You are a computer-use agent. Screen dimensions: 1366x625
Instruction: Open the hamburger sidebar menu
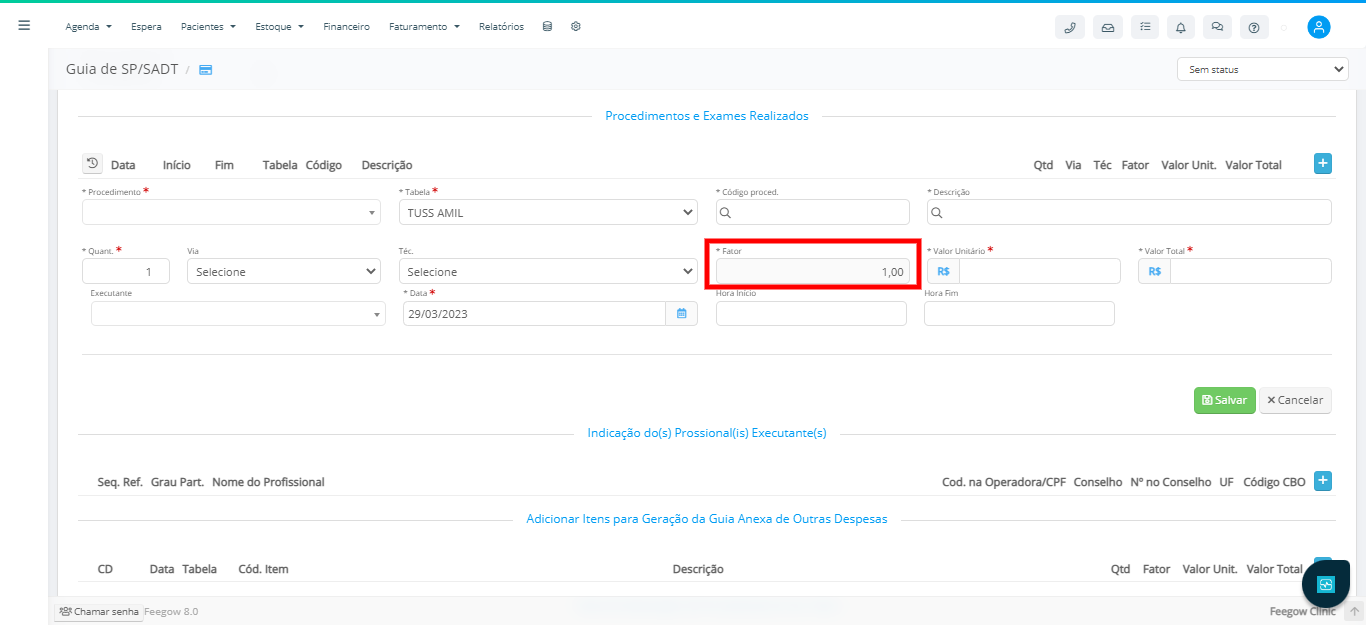(24, 26)
